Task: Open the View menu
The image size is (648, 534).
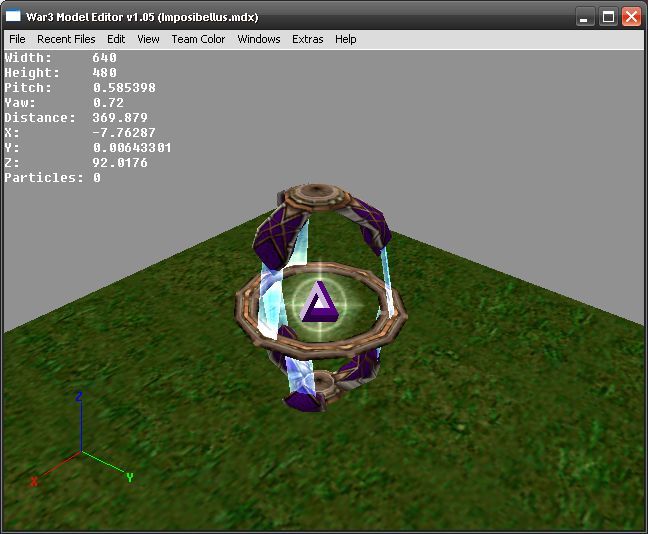Action: (x=148, y=39)
